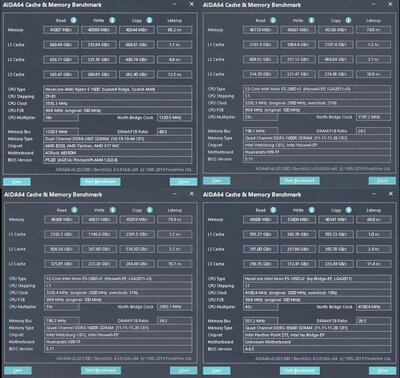Select CPU Type field showing Ryzen 5 1600
This screenshot has width=400, height=378.
point(118,89)
